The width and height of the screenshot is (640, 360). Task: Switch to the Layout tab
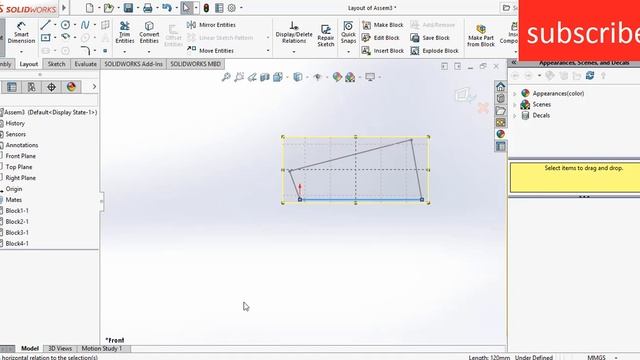29,64
